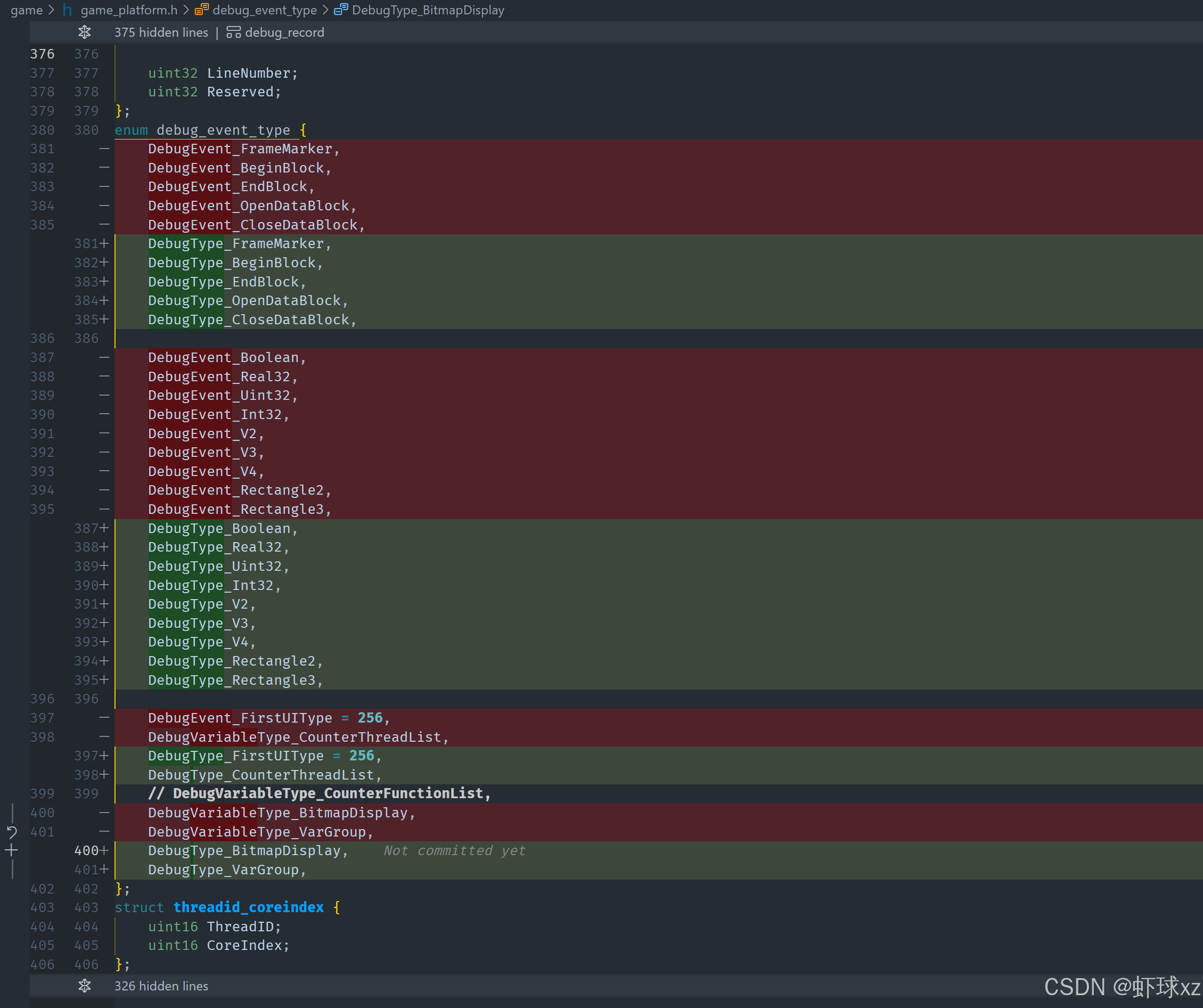The image size is (1203, 1008).
Task: Click the enum icon before debug_event_type breadcrumb
Action: click(201, 10)
